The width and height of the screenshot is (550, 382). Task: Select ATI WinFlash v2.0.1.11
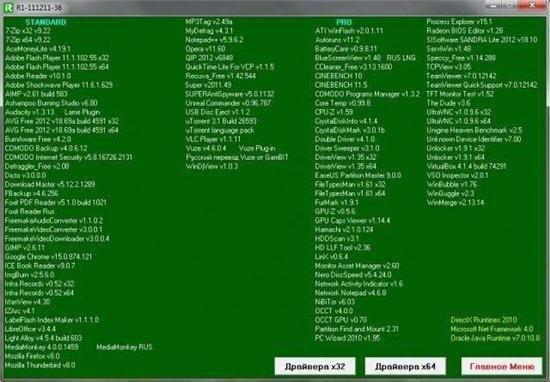[349, 31]
